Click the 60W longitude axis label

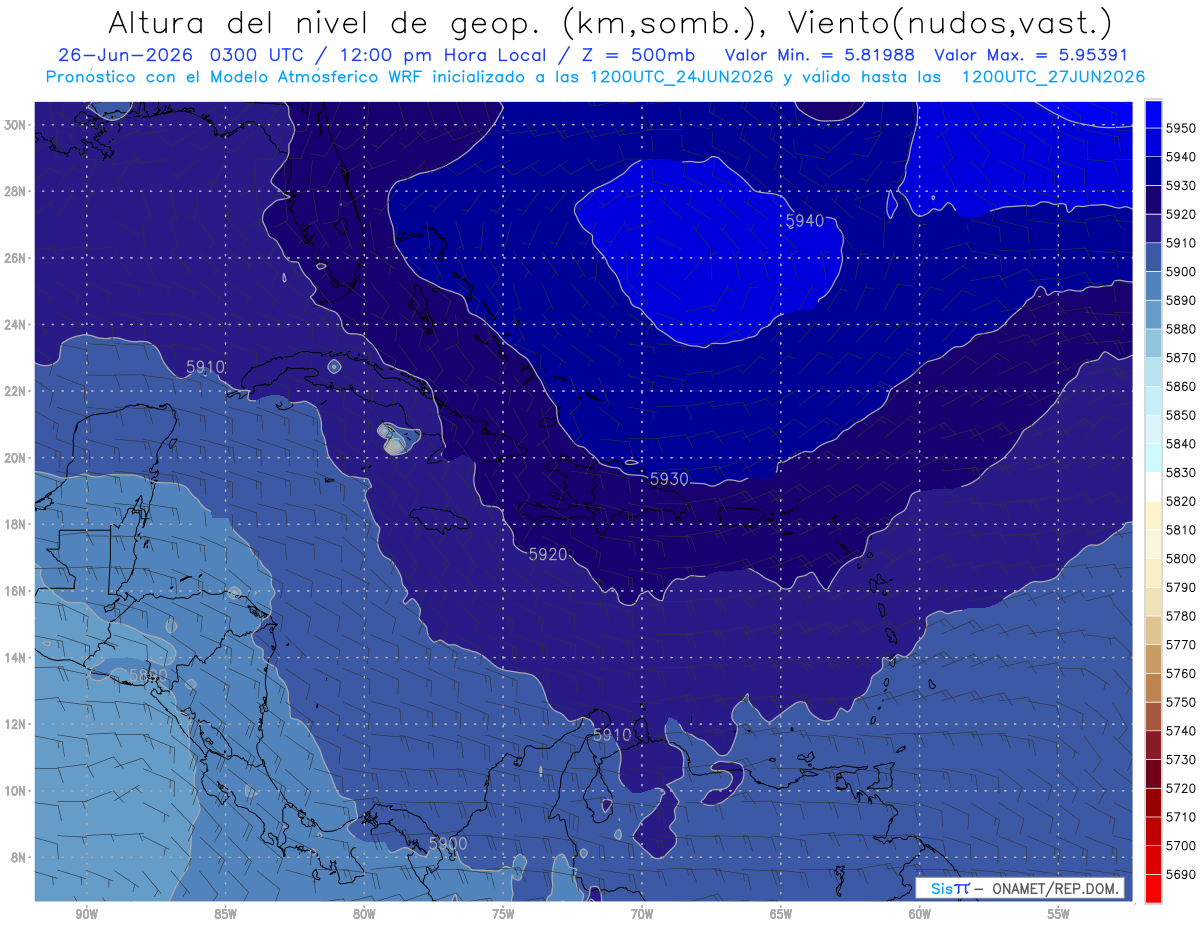click(x=920, y=914)
